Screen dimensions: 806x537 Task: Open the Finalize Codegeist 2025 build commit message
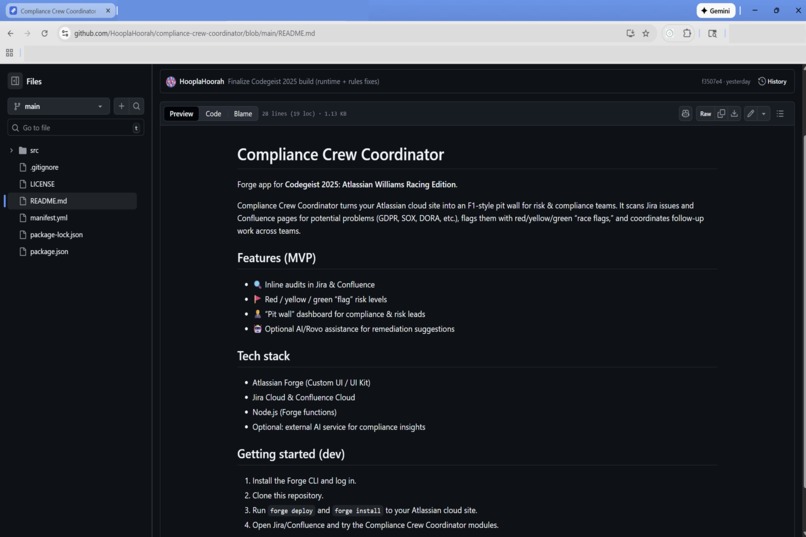click(303, 81)
